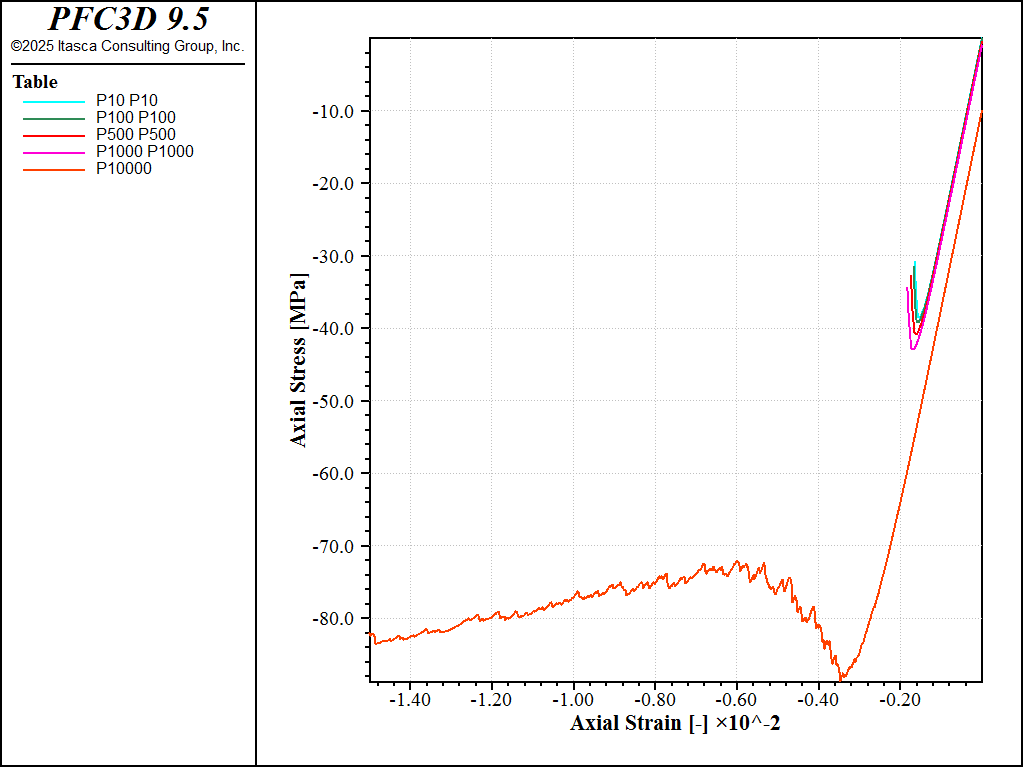Click the -0.80 x-axis tick label
The image size is (1024, 768).
pyautogui.click(x=655, y=700)
